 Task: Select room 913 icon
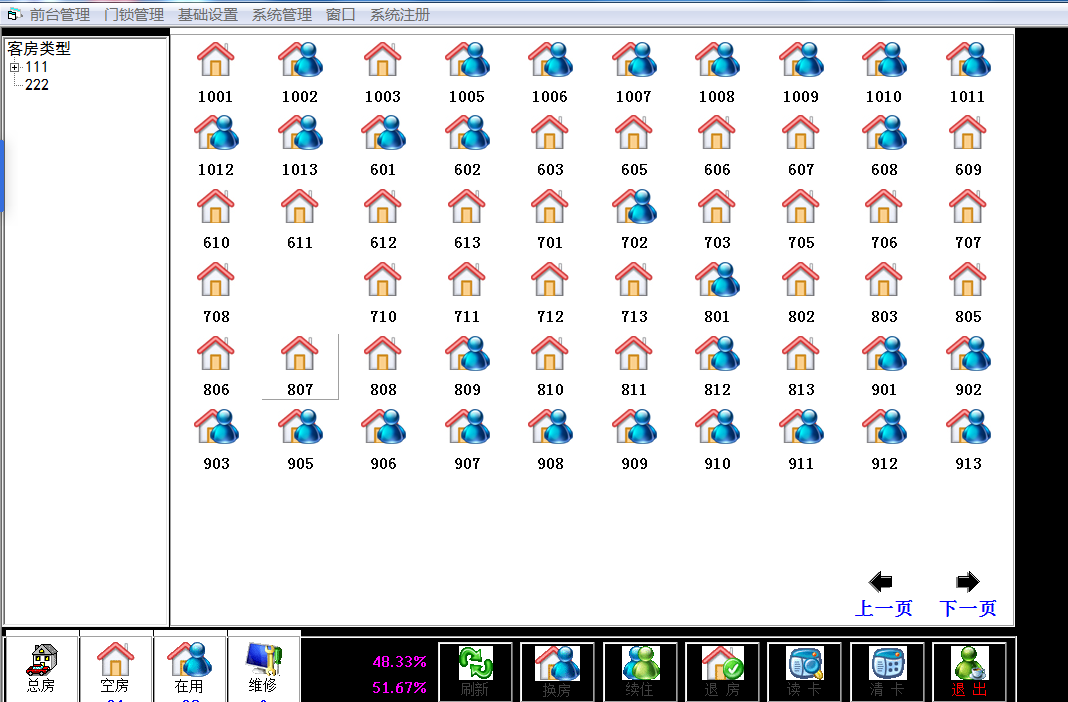968,427
